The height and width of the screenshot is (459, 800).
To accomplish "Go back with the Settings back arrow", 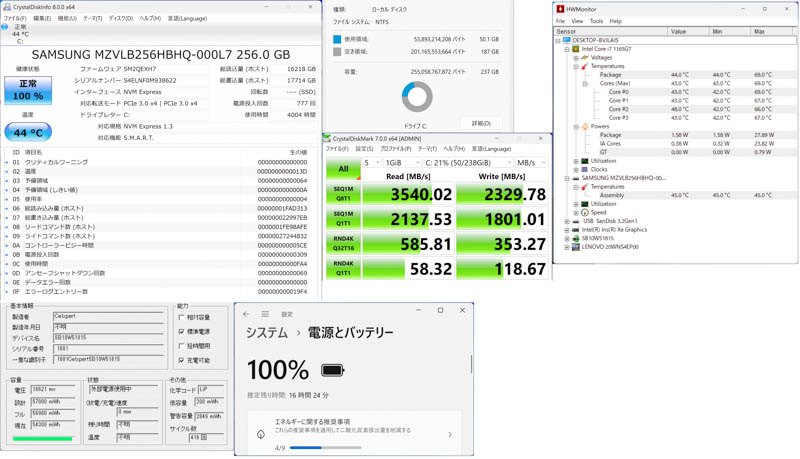I will [246, 314].
